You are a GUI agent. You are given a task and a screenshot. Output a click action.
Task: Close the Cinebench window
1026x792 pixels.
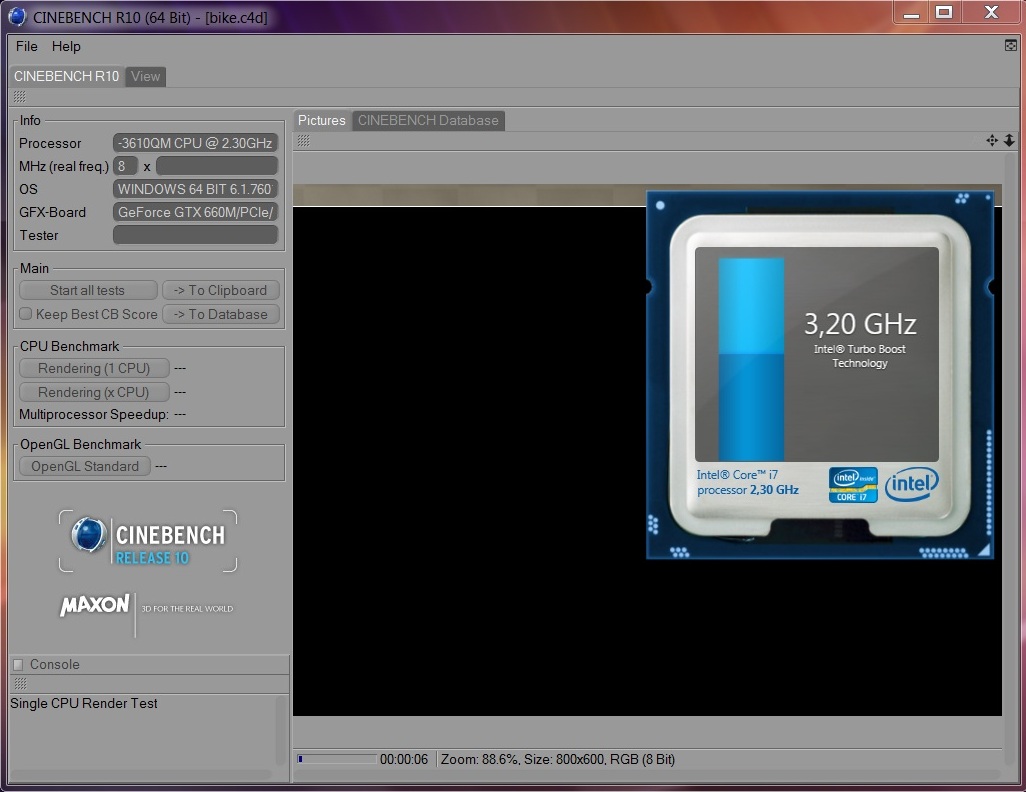[x=991, y=12]
